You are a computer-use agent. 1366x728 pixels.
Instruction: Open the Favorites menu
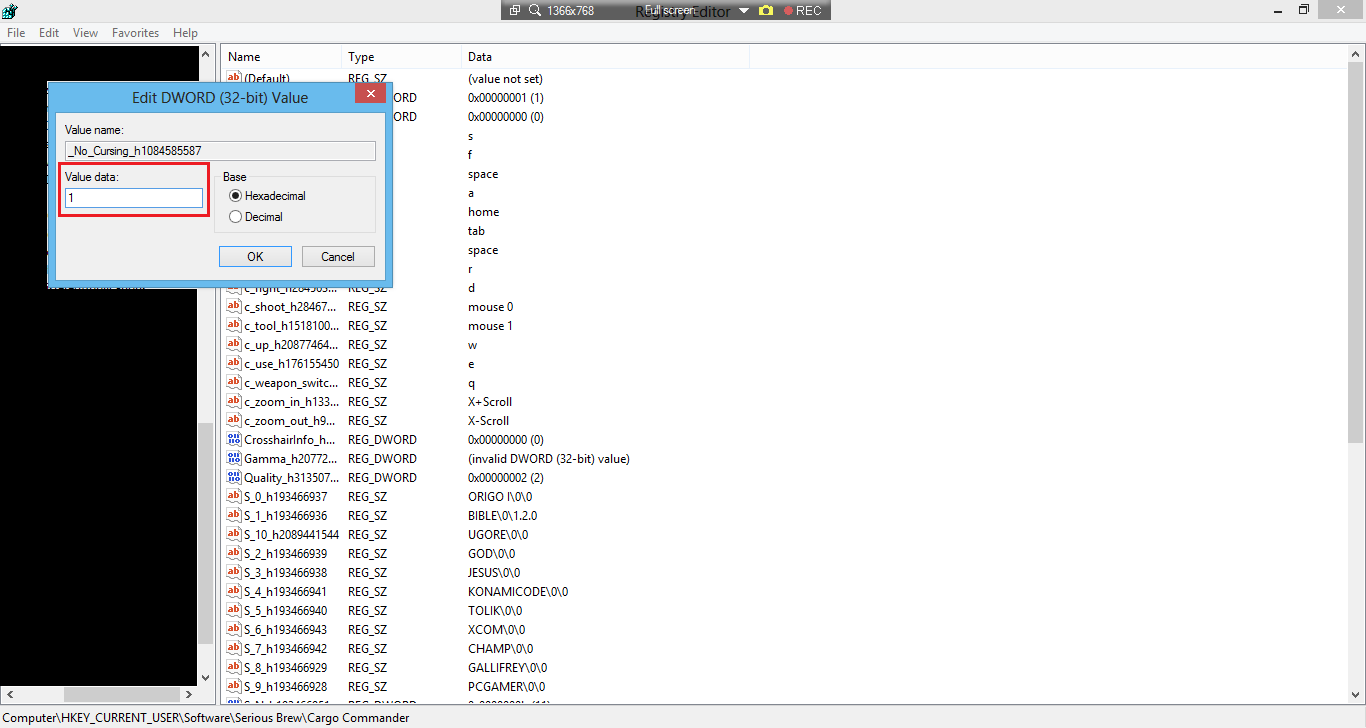coord(135,33)
